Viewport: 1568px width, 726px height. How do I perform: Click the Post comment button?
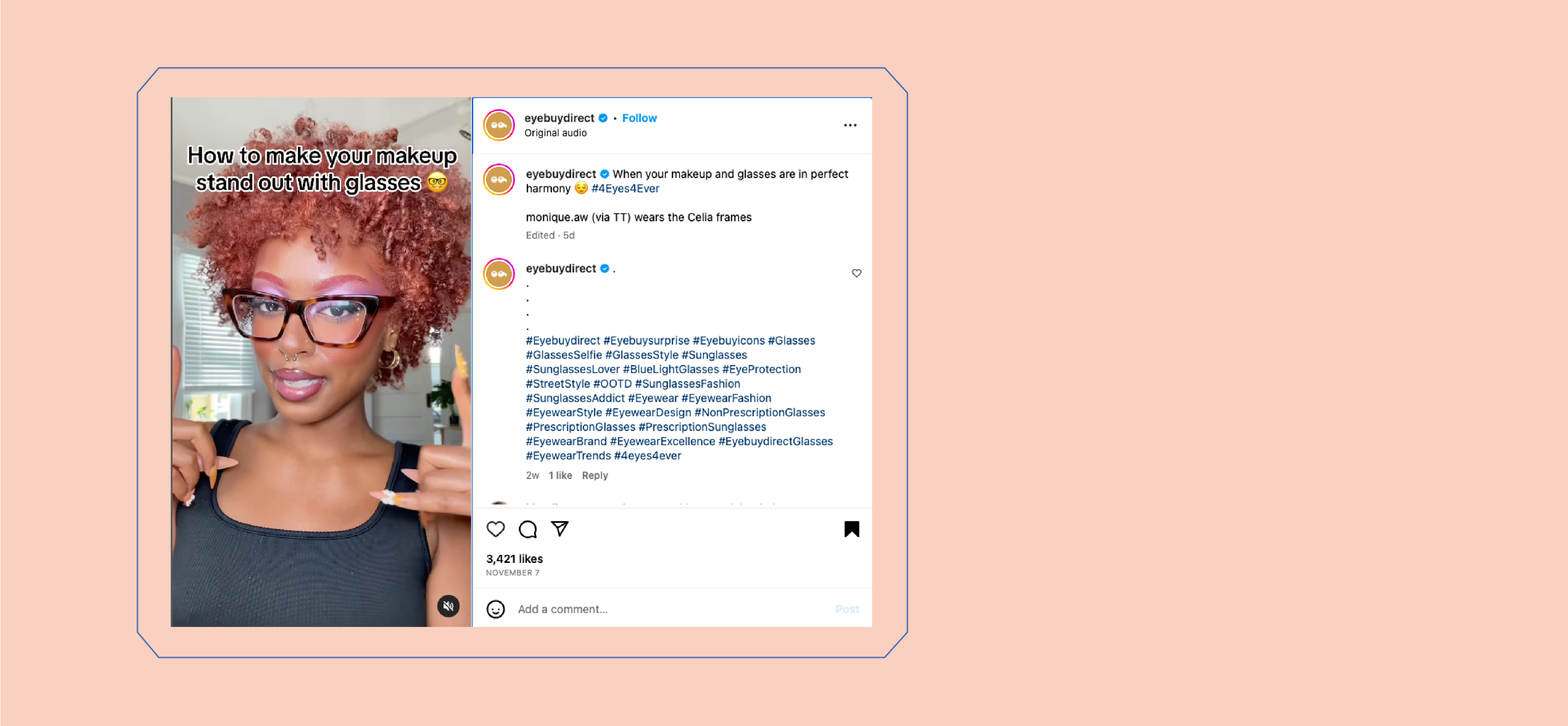click(847, 609)
